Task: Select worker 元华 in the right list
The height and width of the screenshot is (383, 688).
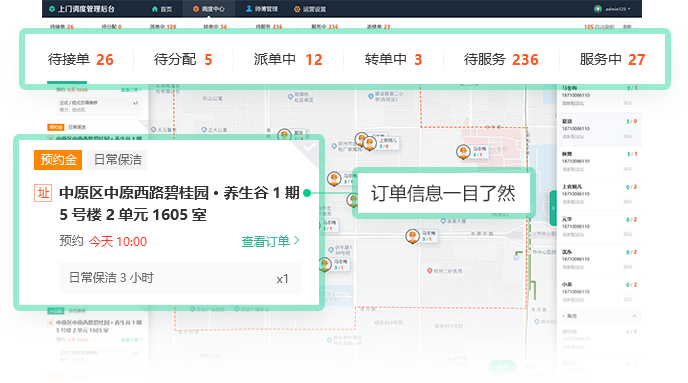Action: pos(599,227)
